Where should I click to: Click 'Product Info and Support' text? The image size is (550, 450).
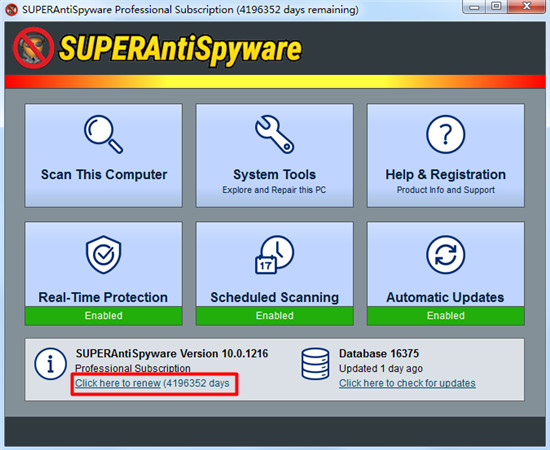tap(445, 190)
